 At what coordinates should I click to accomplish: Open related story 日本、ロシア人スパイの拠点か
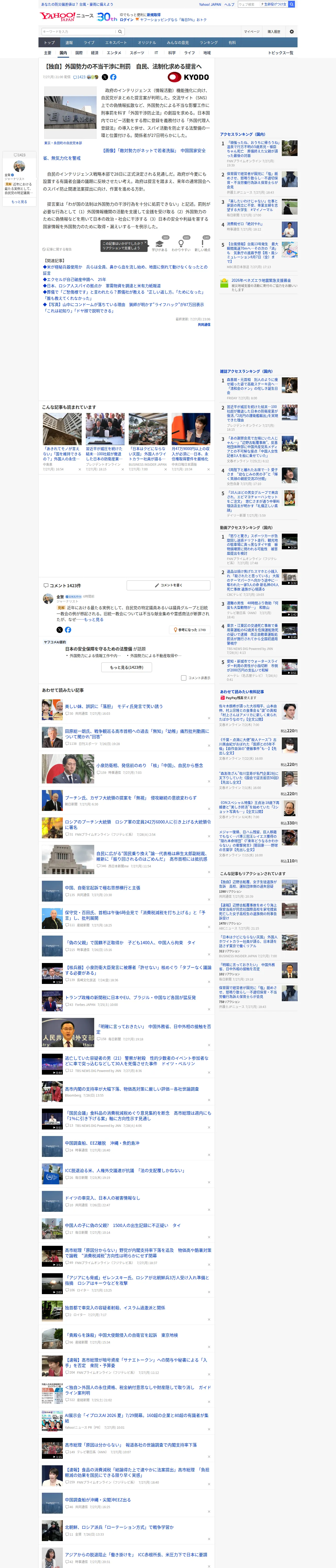(x=102, y=285)
